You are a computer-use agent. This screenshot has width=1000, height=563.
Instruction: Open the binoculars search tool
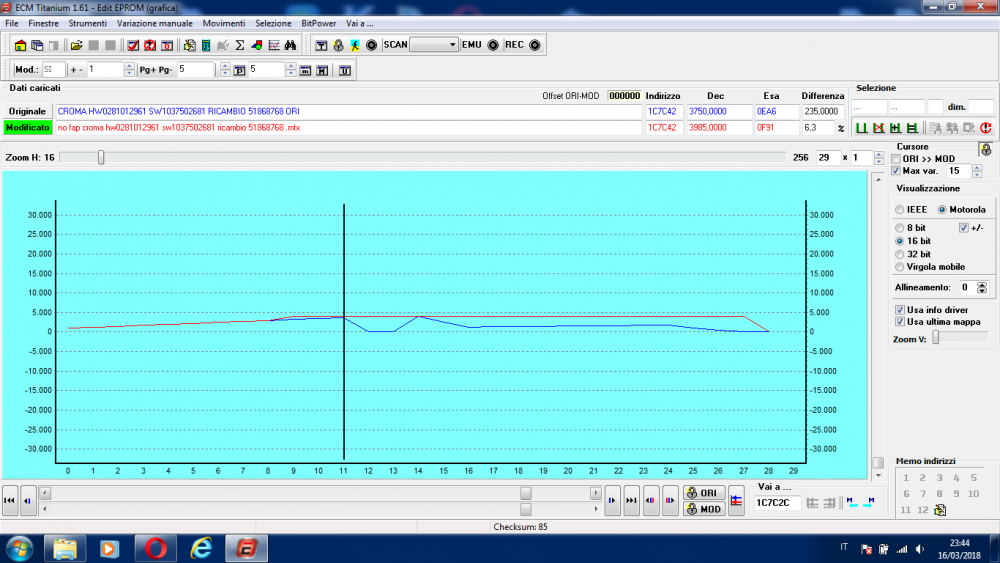(290, 45)
